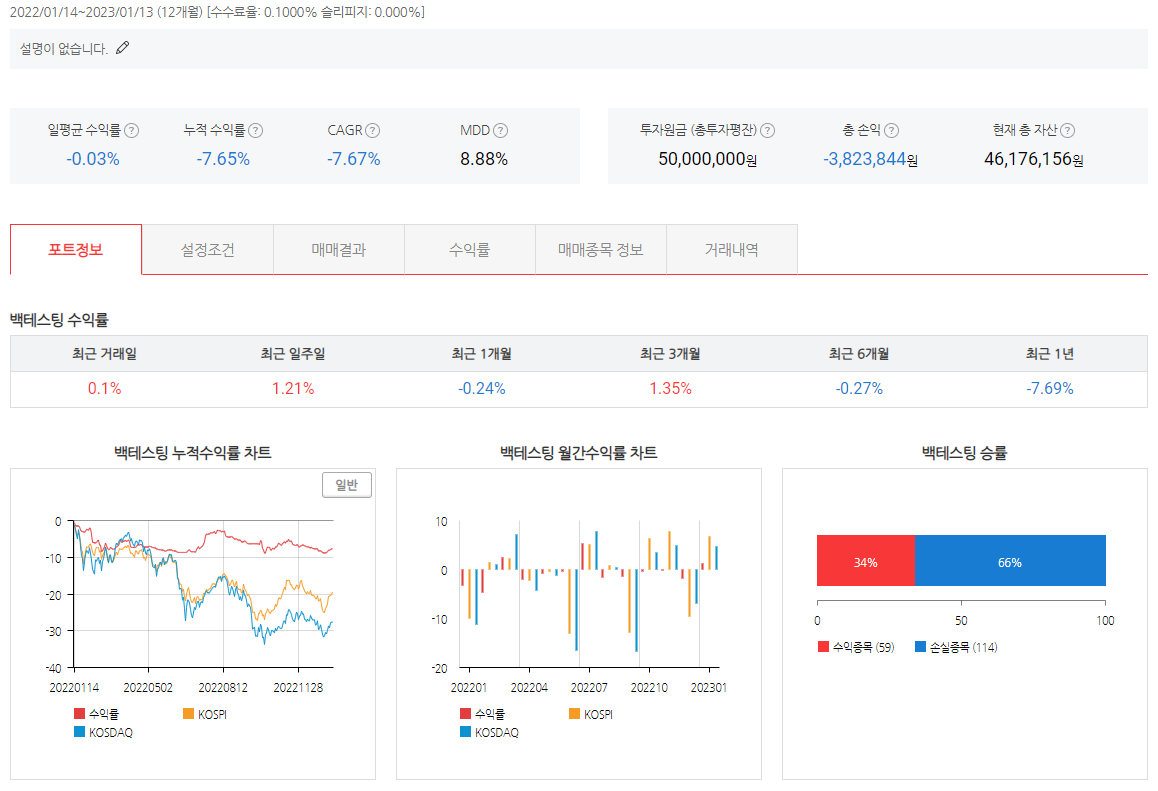Viewport: 1158px width, 791px height.
Task: Click the 설명이 없습니다. description text
Action: [64, 49]
